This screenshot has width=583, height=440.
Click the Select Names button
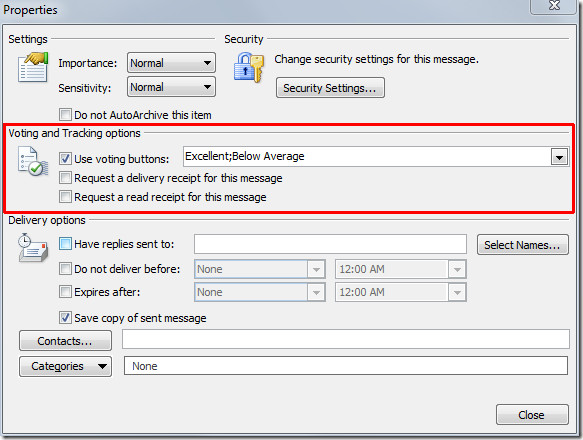click(522, 245)
